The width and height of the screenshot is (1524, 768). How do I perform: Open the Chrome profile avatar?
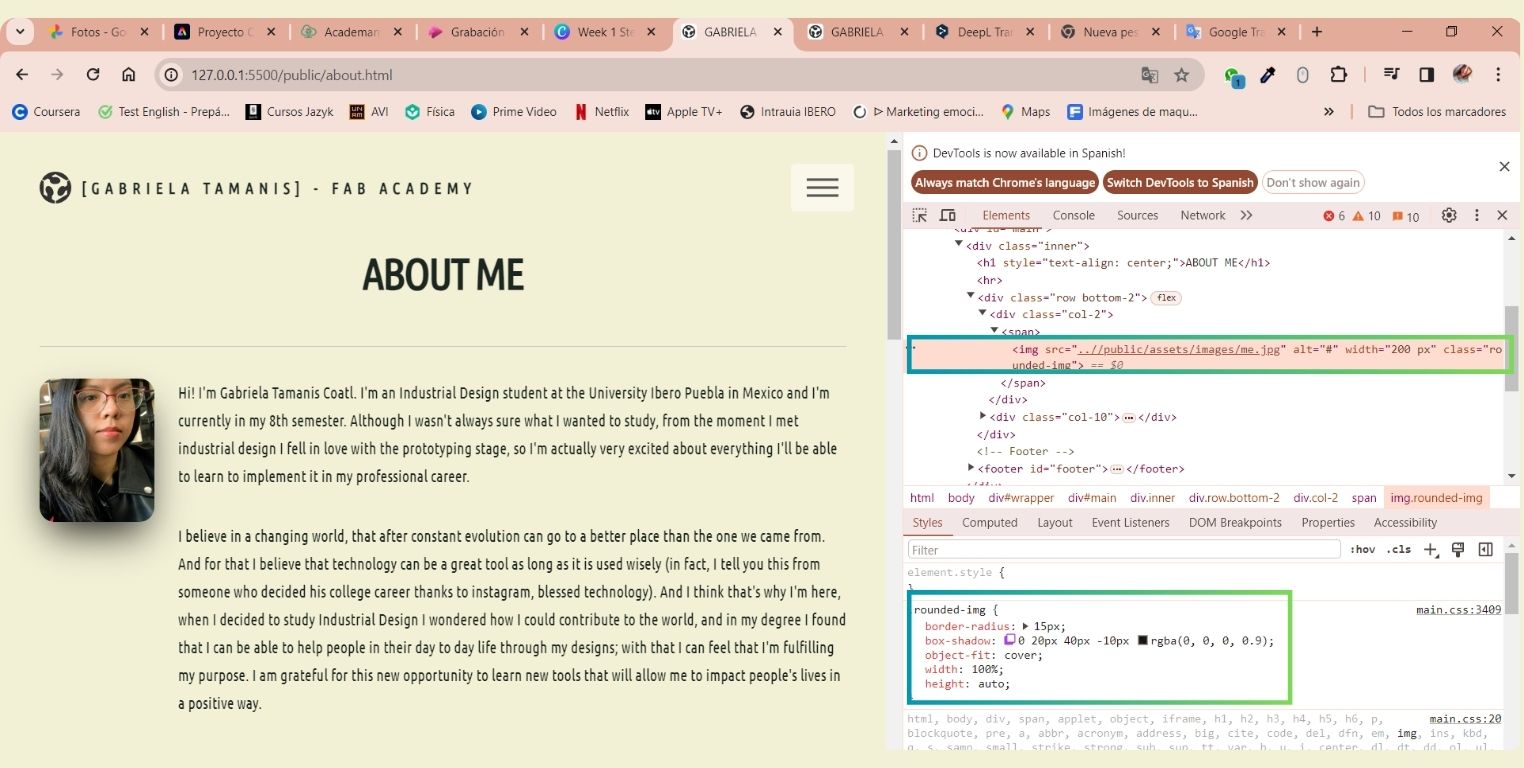(x=1462, y=75)
